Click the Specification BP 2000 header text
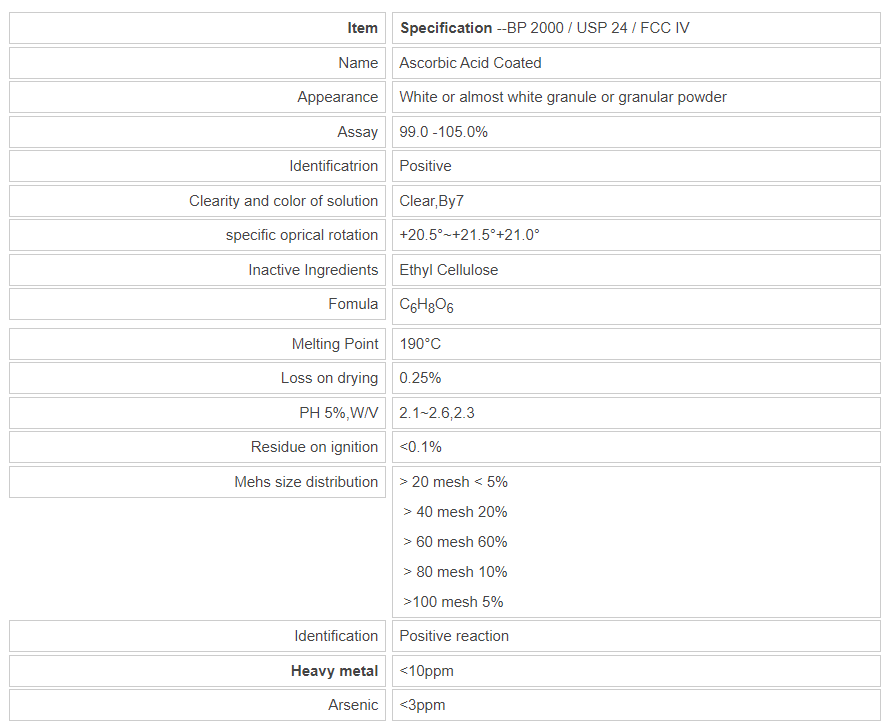This screenshot has height=724, width=890. click(x=544, y=28)
